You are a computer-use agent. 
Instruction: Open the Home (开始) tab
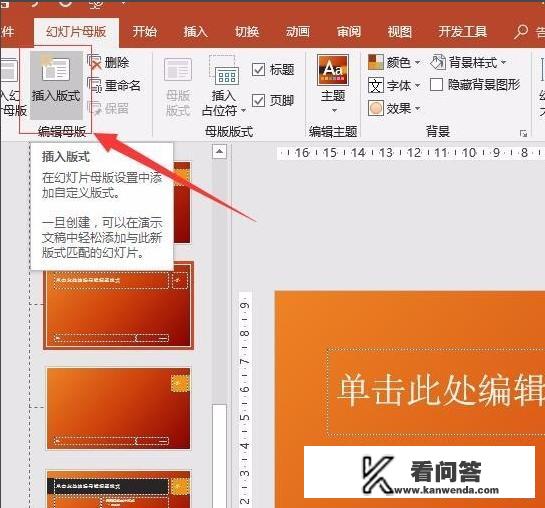145,32
